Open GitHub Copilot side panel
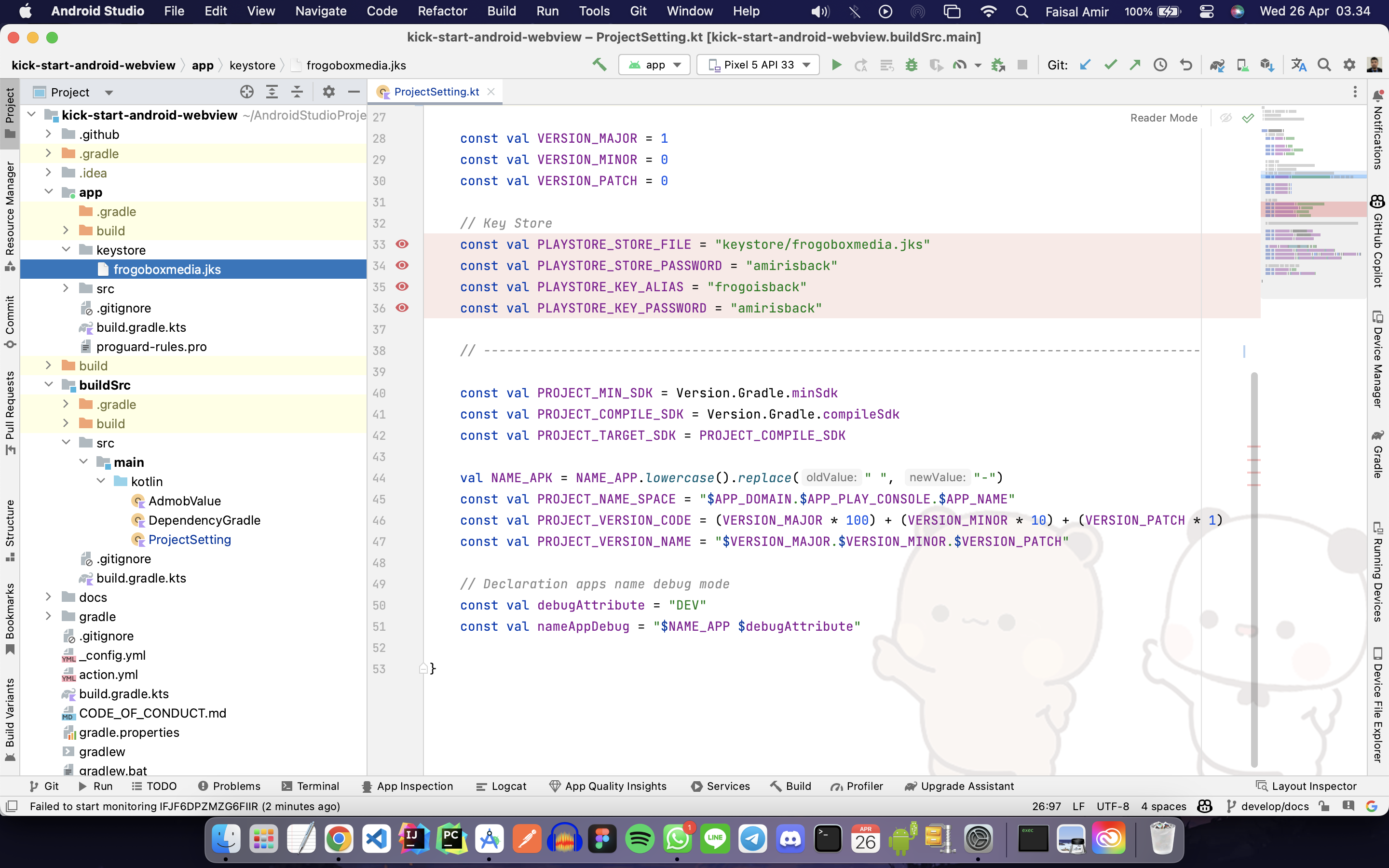Screen dimensions: 1389x868 (1377, 241)
